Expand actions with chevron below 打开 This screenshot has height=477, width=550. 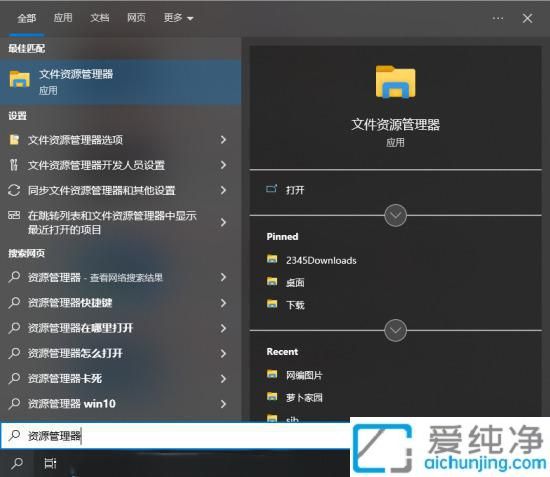[395, 215]
